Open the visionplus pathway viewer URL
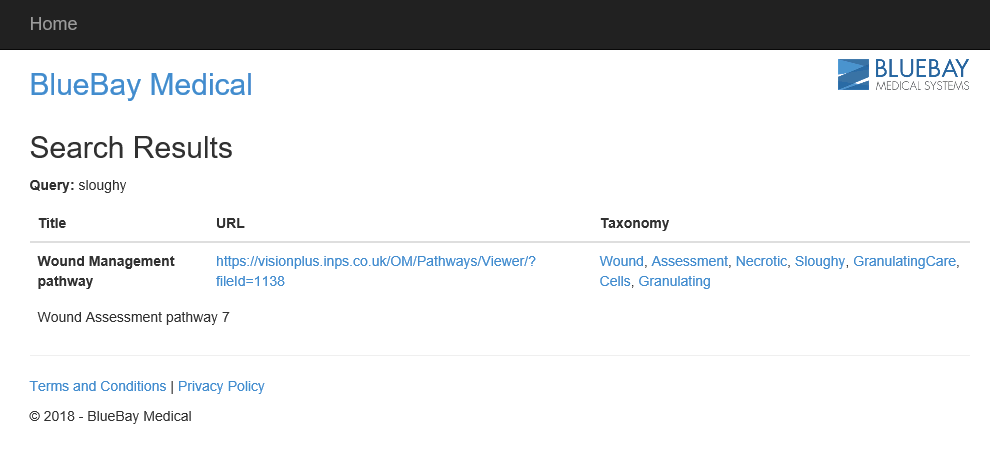This screenshot has width=990, height=449. tap(376, 261)
